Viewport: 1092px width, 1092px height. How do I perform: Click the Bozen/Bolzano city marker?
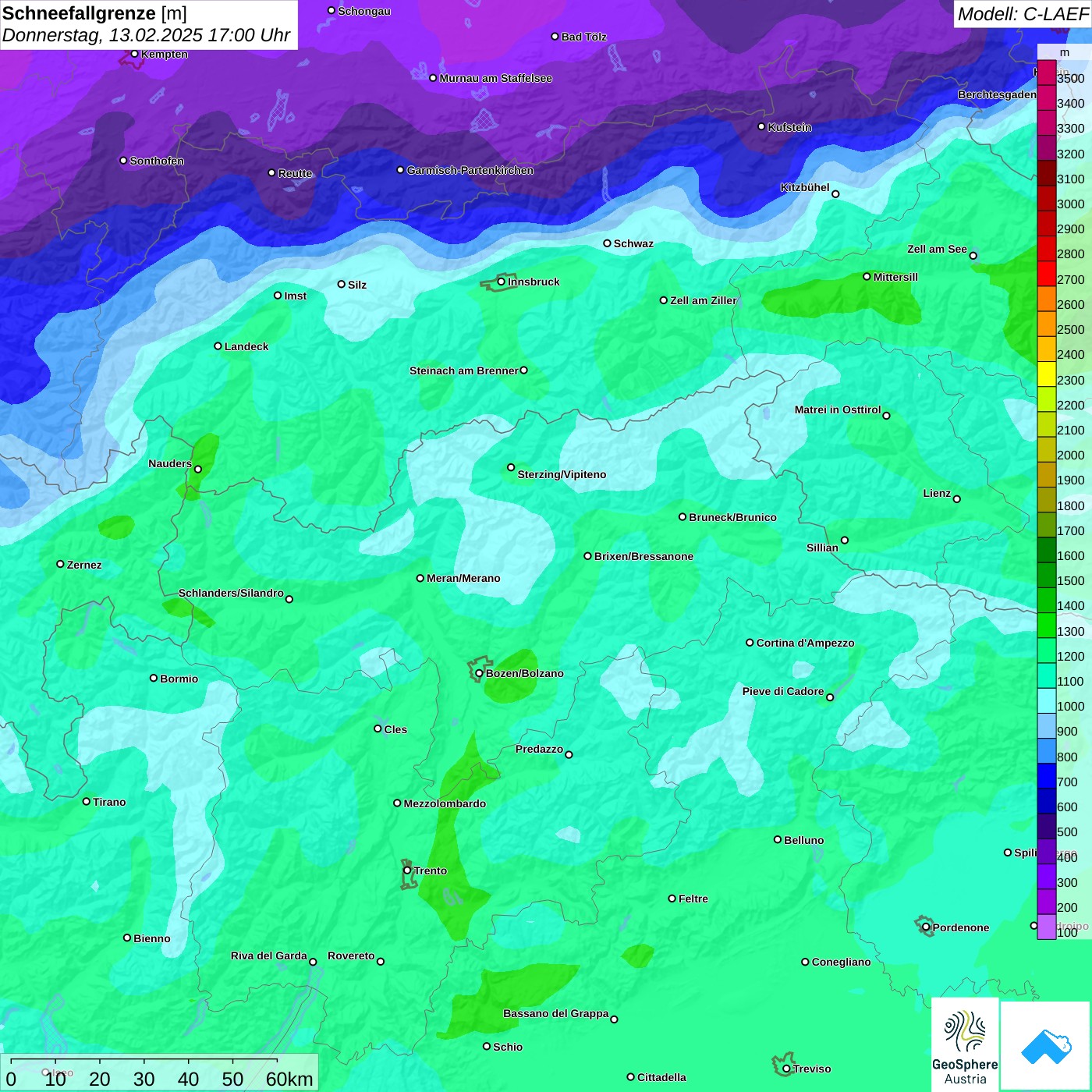tap(479, 673)
